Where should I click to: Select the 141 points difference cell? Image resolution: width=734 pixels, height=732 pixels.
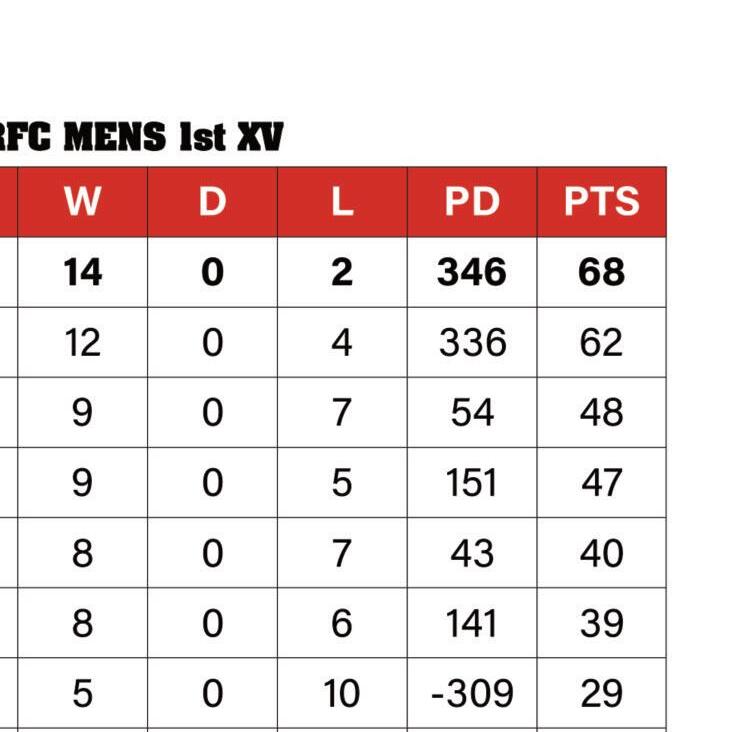[x=472, y=623]
